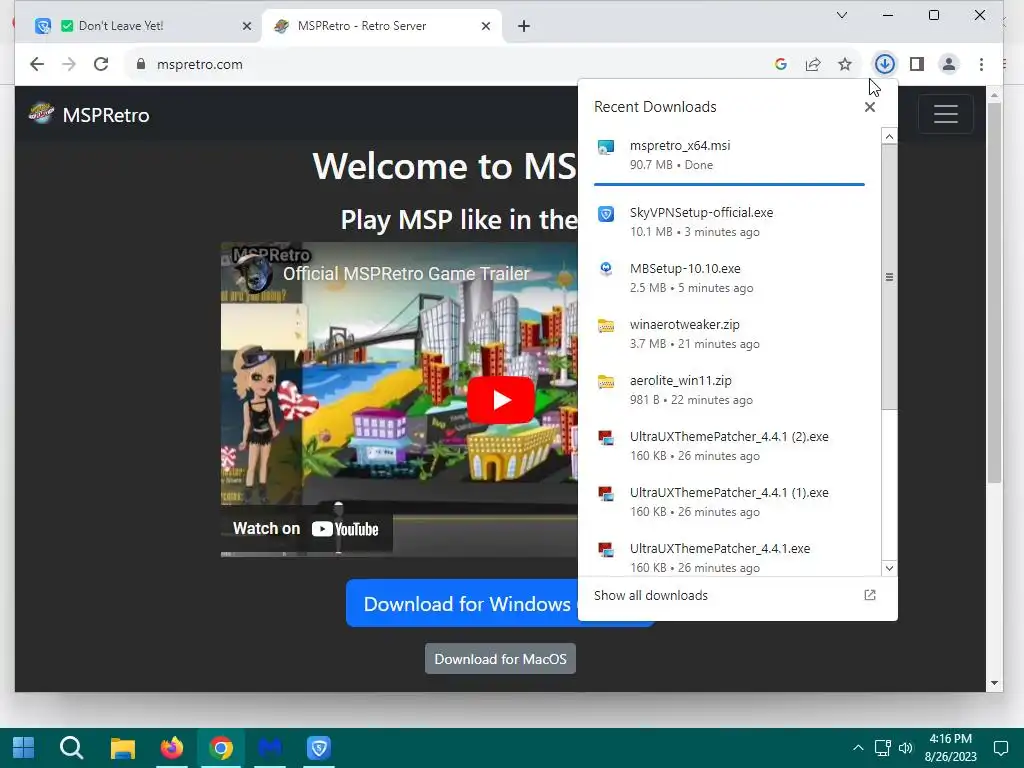Viewport: 1024px width, 768px height.
Task: Close the MSPRetro tab
Action: point(485,26)
